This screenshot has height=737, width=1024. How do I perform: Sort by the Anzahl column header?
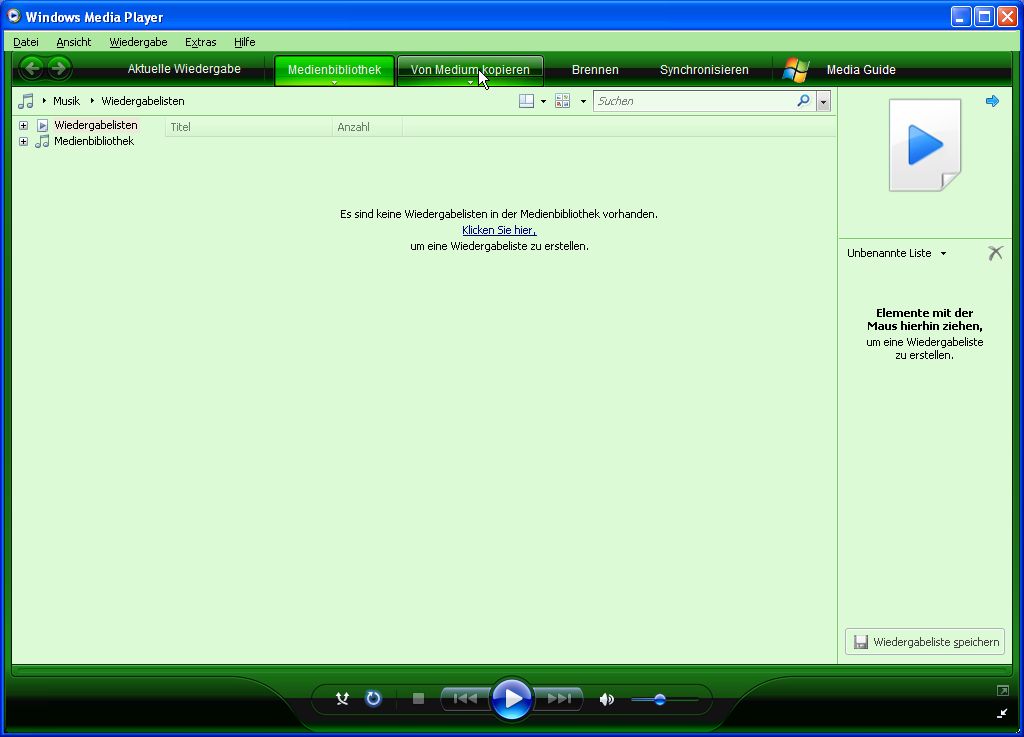click(367, 127)
